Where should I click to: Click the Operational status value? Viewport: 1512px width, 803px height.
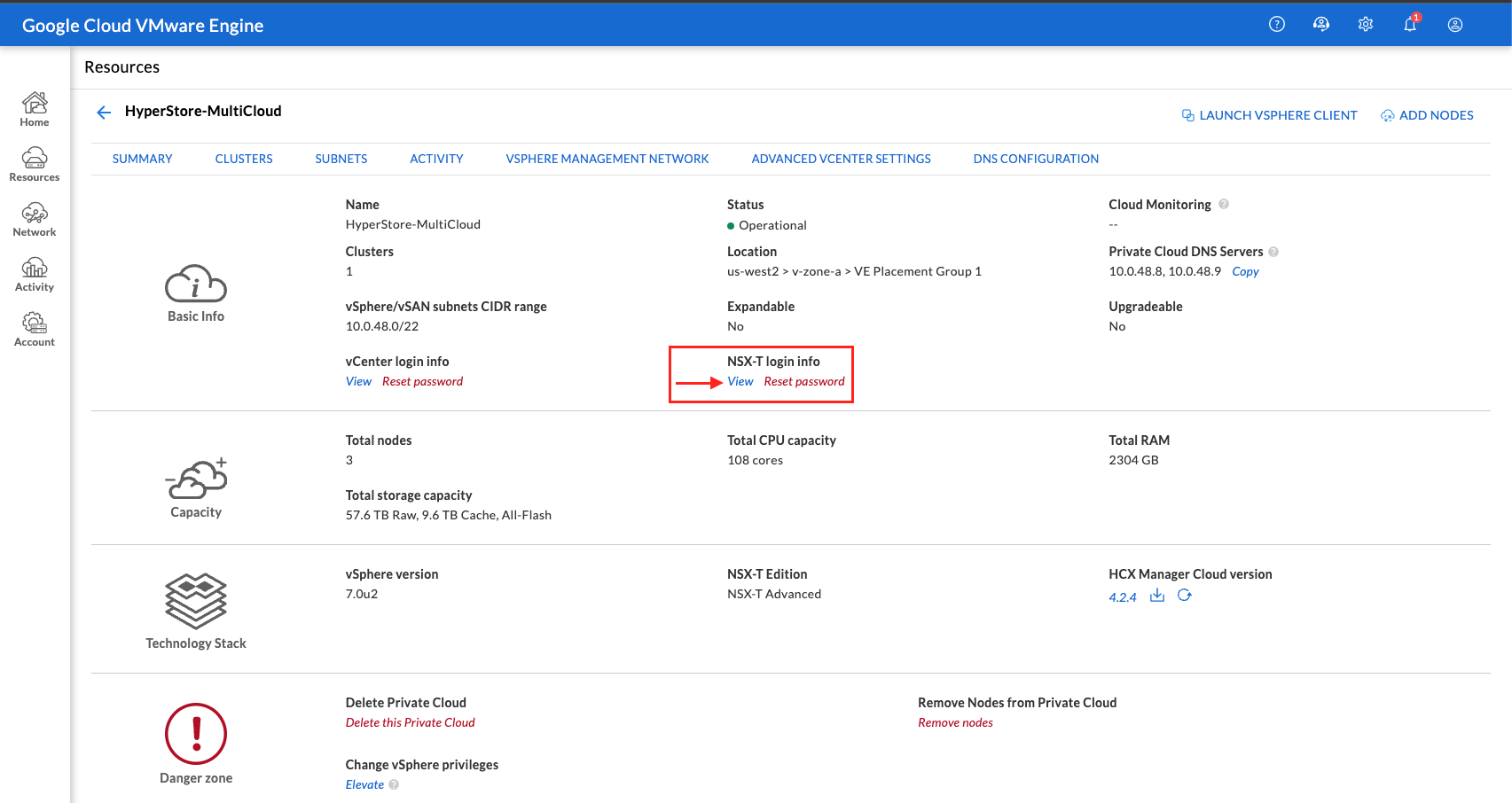772,225
